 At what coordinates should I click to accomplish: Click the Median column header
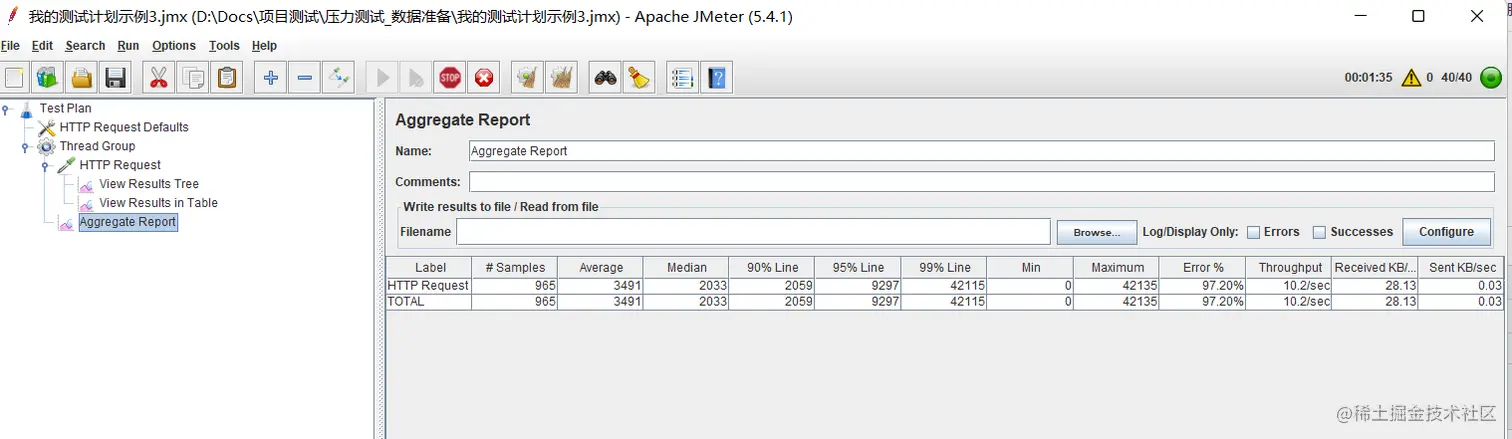click(x=686, y=267)
